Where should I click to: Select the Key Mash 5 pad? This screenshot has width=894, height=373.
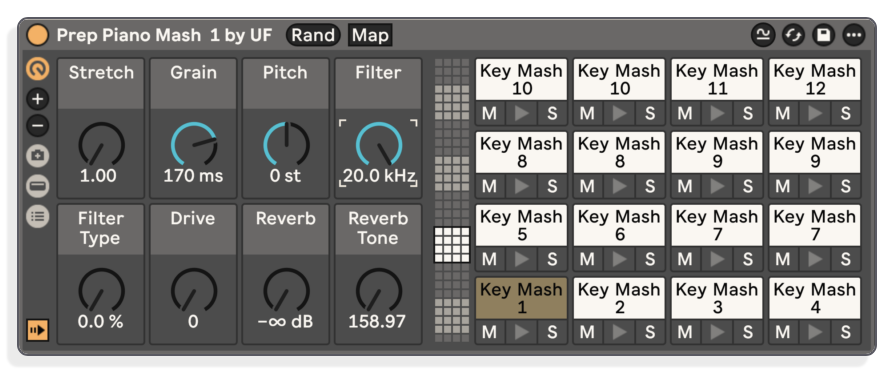(x=521, y=225)
